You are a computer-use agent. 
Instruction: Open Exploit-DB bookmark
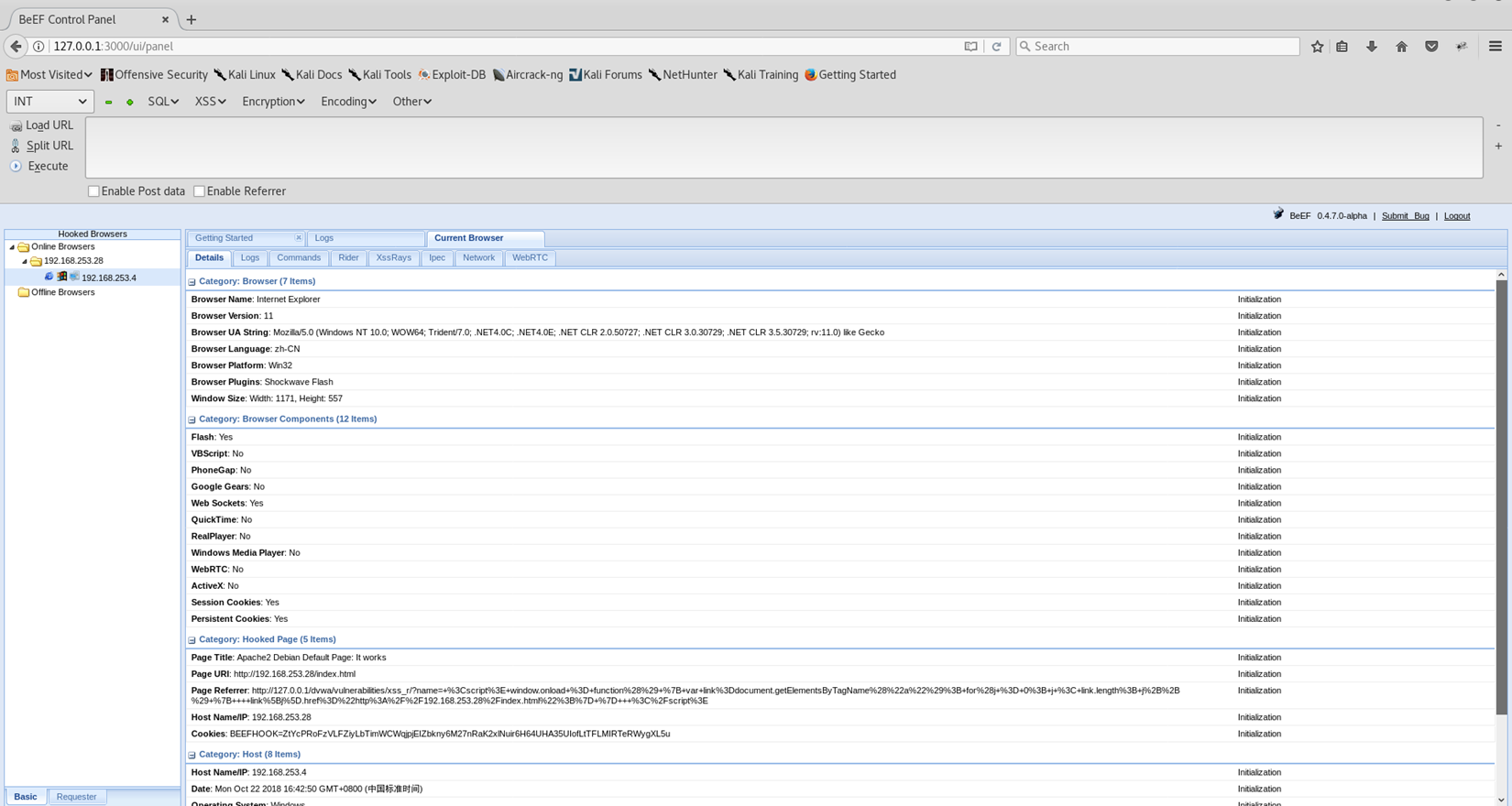point(452,75)
